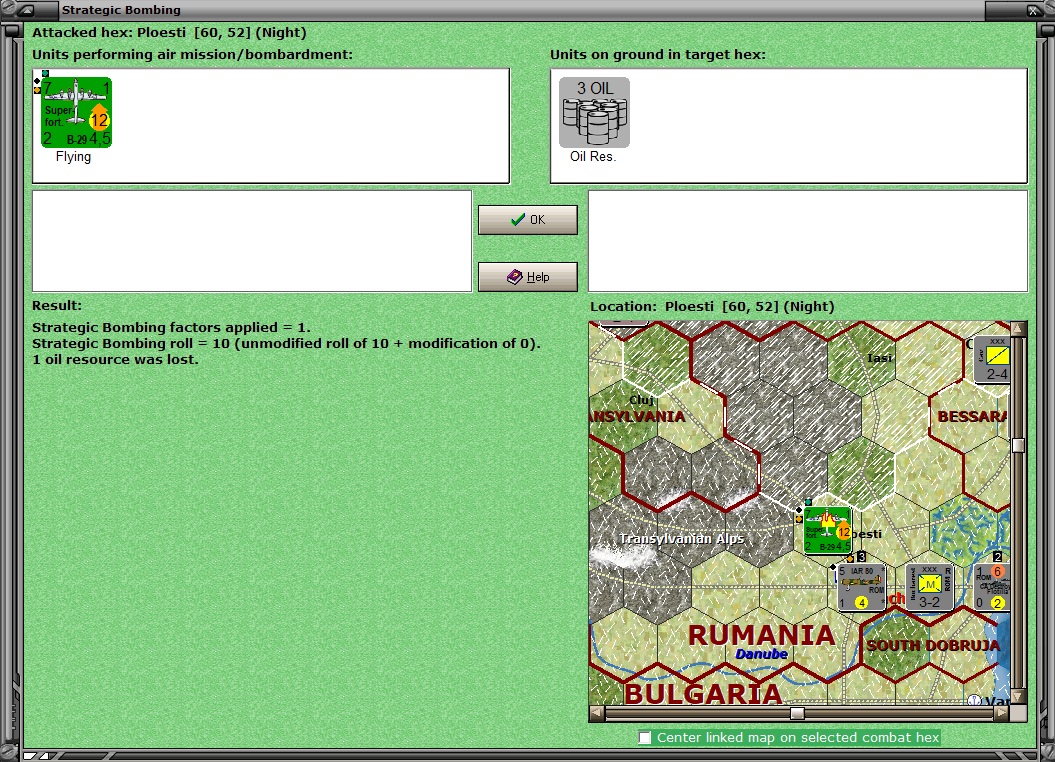Click the BULGARIA label on the map

(x=703, y=694)
